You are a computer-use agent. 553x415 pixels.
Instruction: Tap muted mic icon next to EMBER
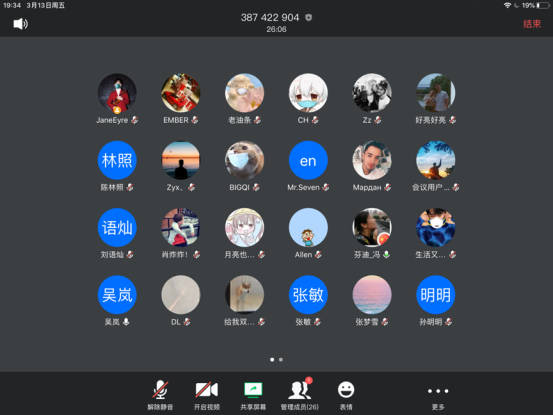coord(195,120)
